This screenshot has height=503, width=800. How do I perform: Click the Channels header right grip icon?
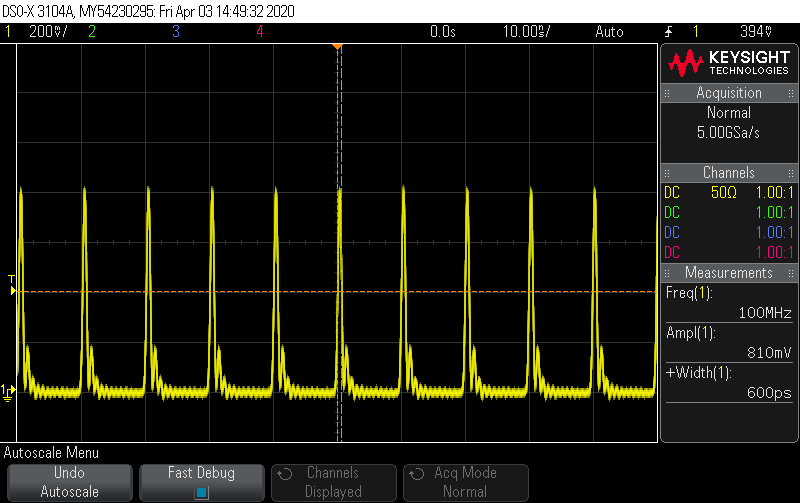coord(791,173)
